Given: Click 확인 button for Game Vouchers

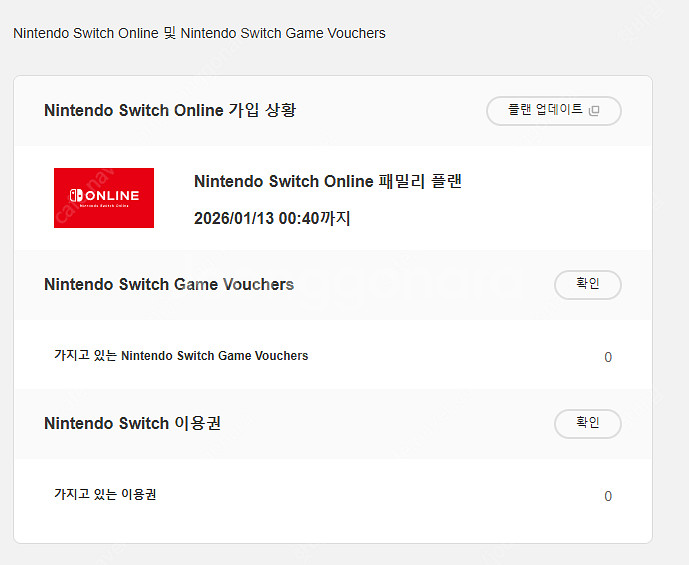Looking at the screenshot, I should coord(587,285).
